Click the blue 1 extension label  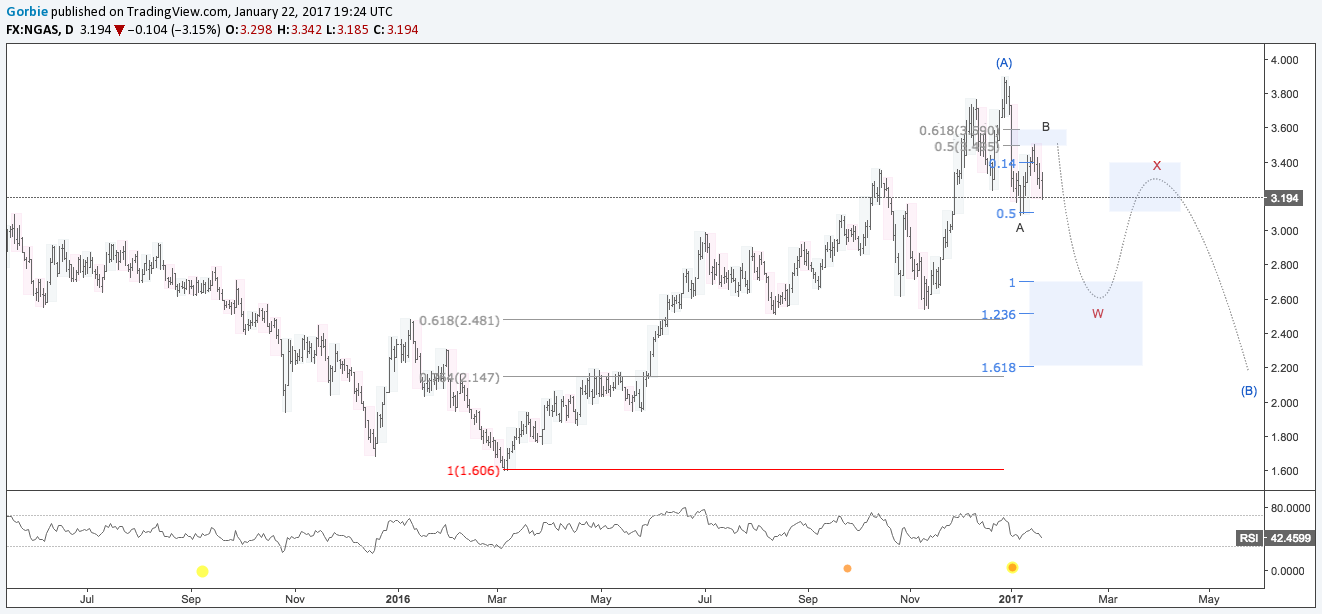click(1012, 282)
